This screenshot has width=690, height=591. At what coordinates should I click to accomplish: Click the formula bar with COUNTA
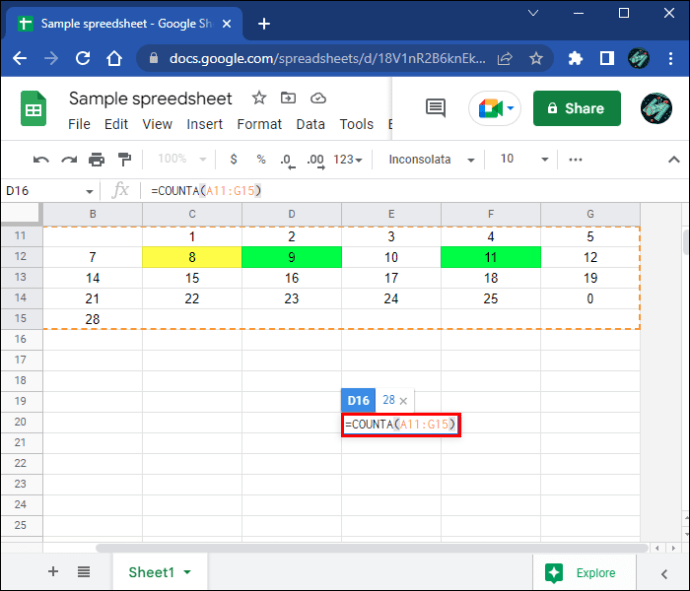[x=414, y=191]
